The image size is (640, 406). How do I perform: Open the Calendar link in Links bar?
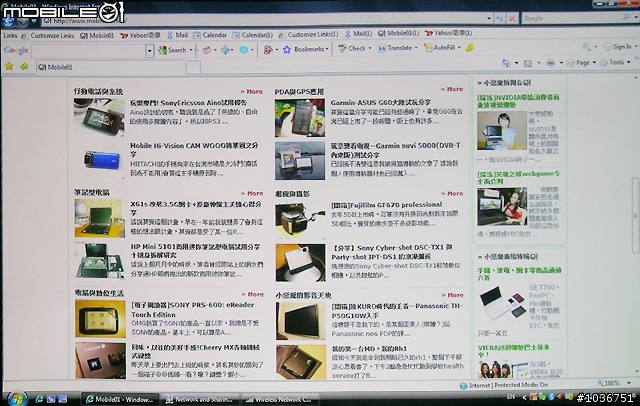tap(210, 35)
